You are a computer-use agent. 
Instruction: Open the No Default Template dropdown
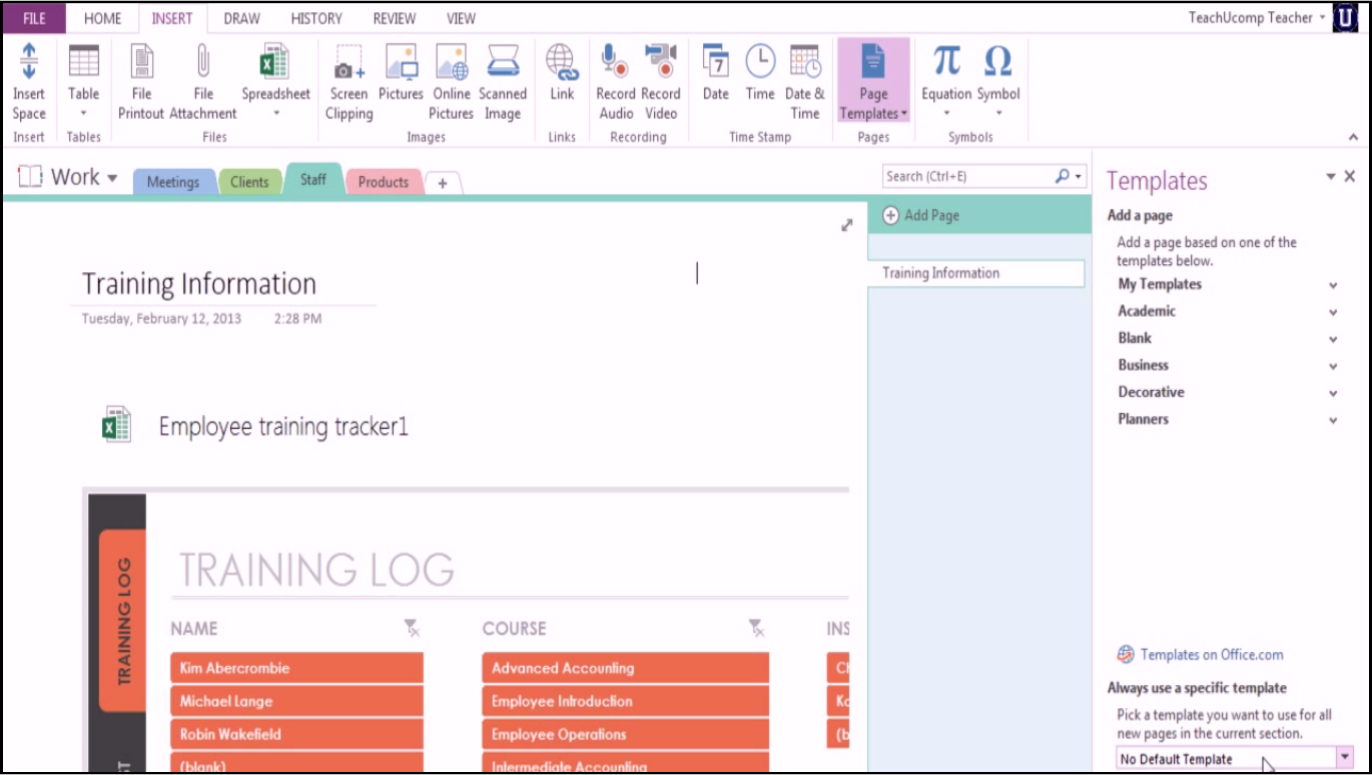[x=1345, y=758]
